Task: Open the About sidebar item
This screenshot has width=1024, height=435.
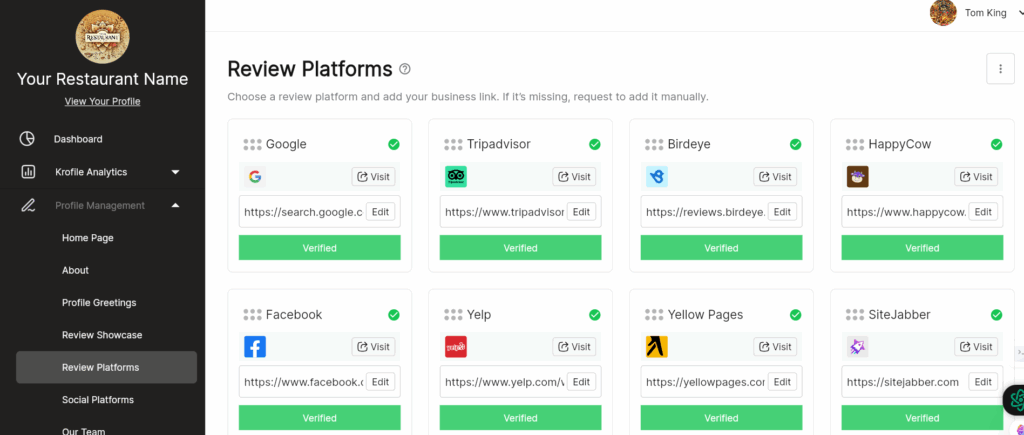Action: (x=75, y=270)
